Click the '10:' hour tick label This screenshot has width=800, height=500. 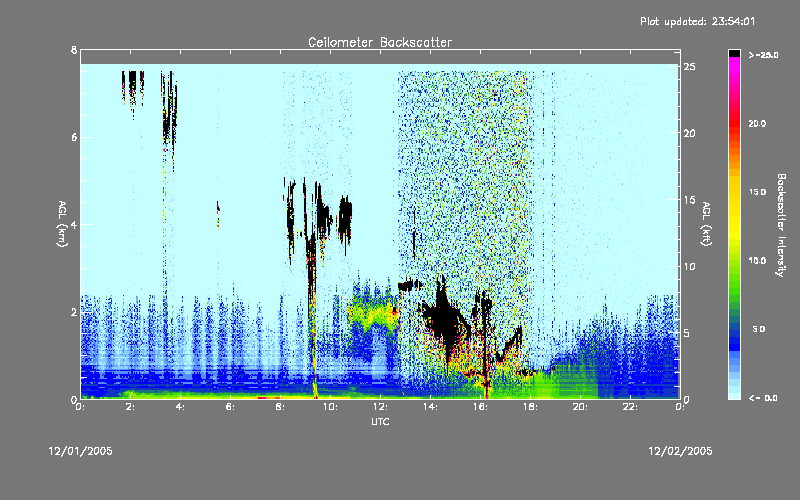pyautogui.click(x=330, y=407)
